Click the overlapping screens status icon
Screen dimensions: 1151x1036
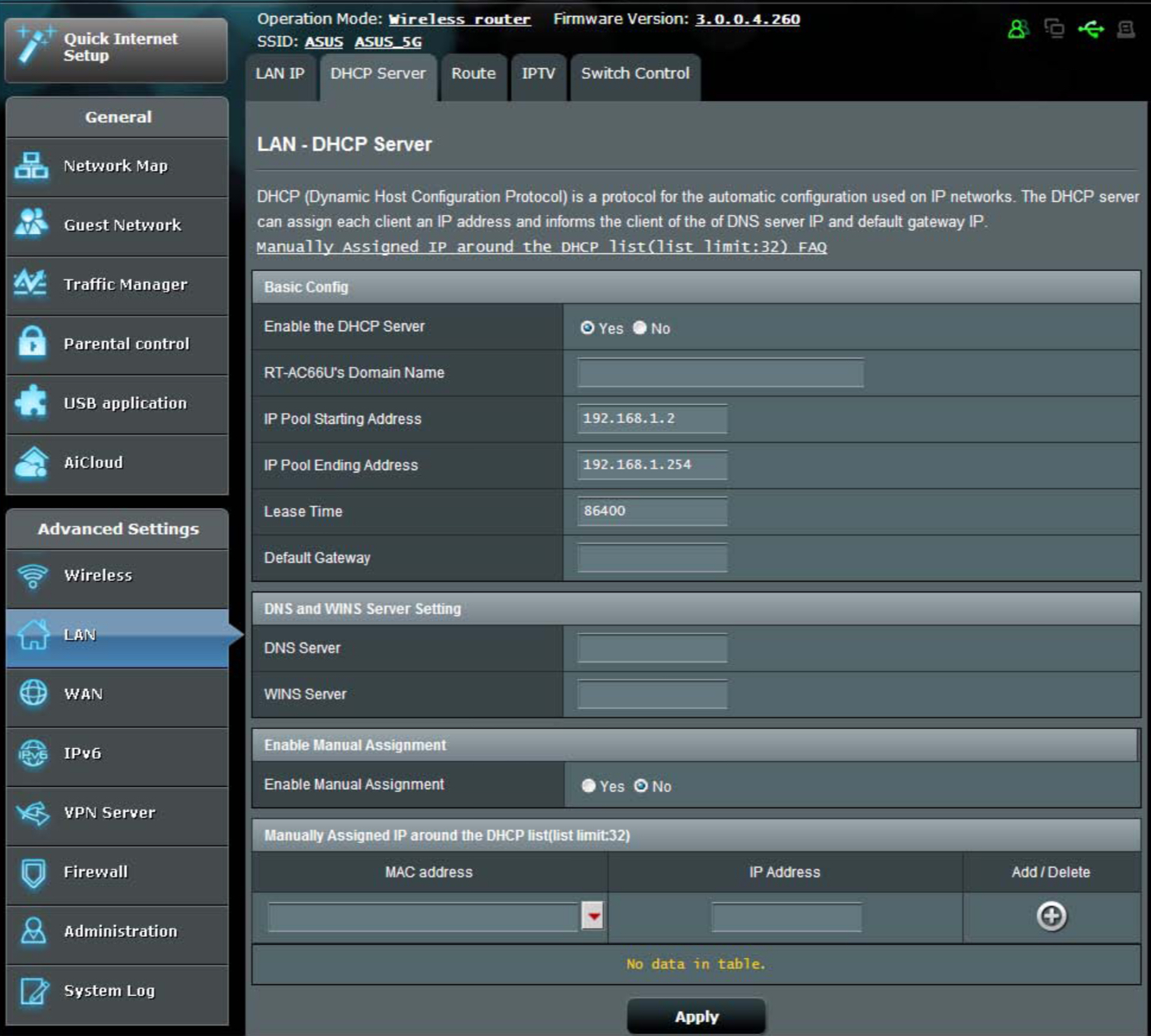1054,29
